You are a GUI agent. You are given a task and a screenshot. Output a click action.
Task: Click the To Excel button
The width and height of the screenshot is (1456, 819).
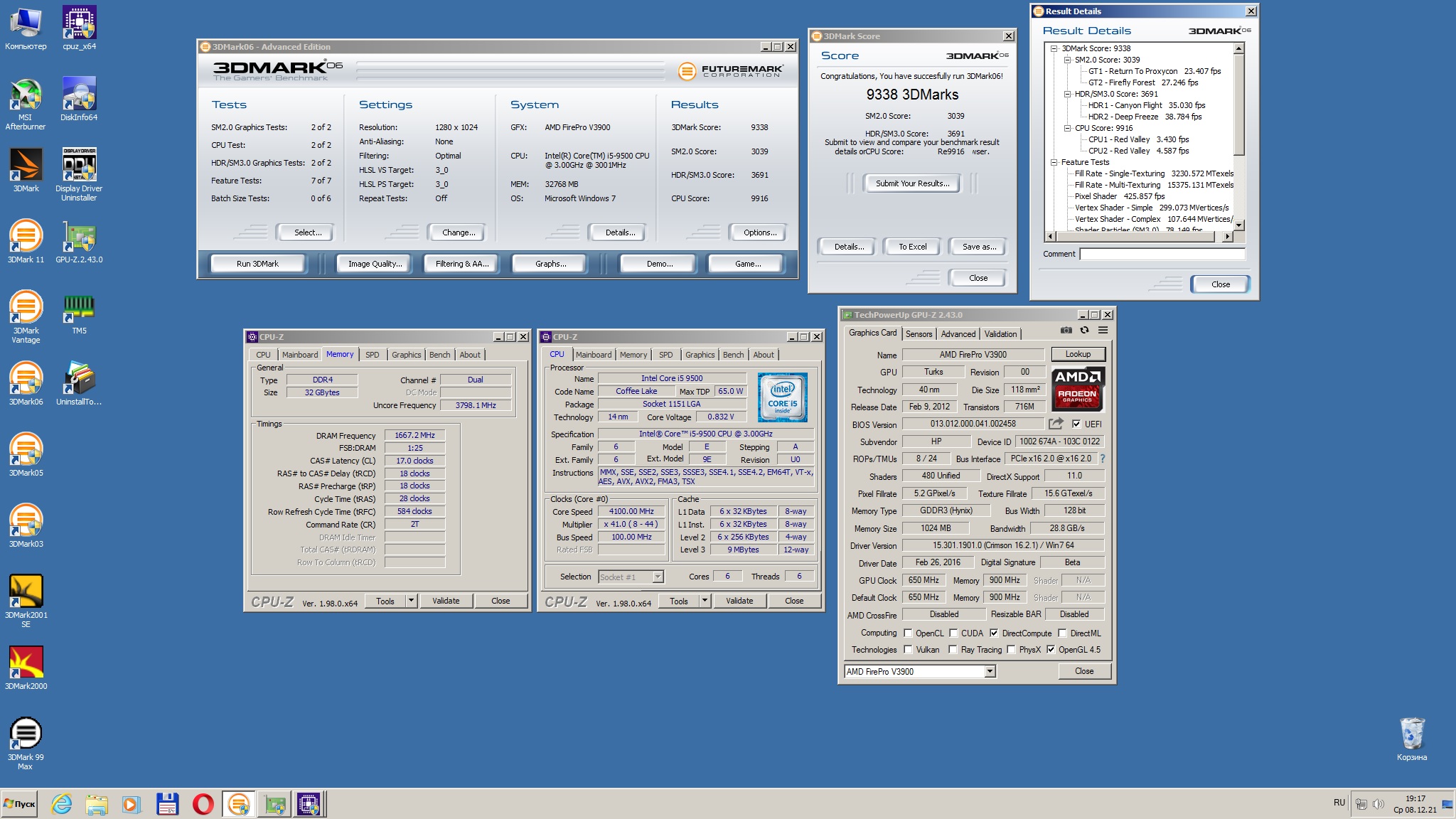pyautogui.click(x=912, y=247)
